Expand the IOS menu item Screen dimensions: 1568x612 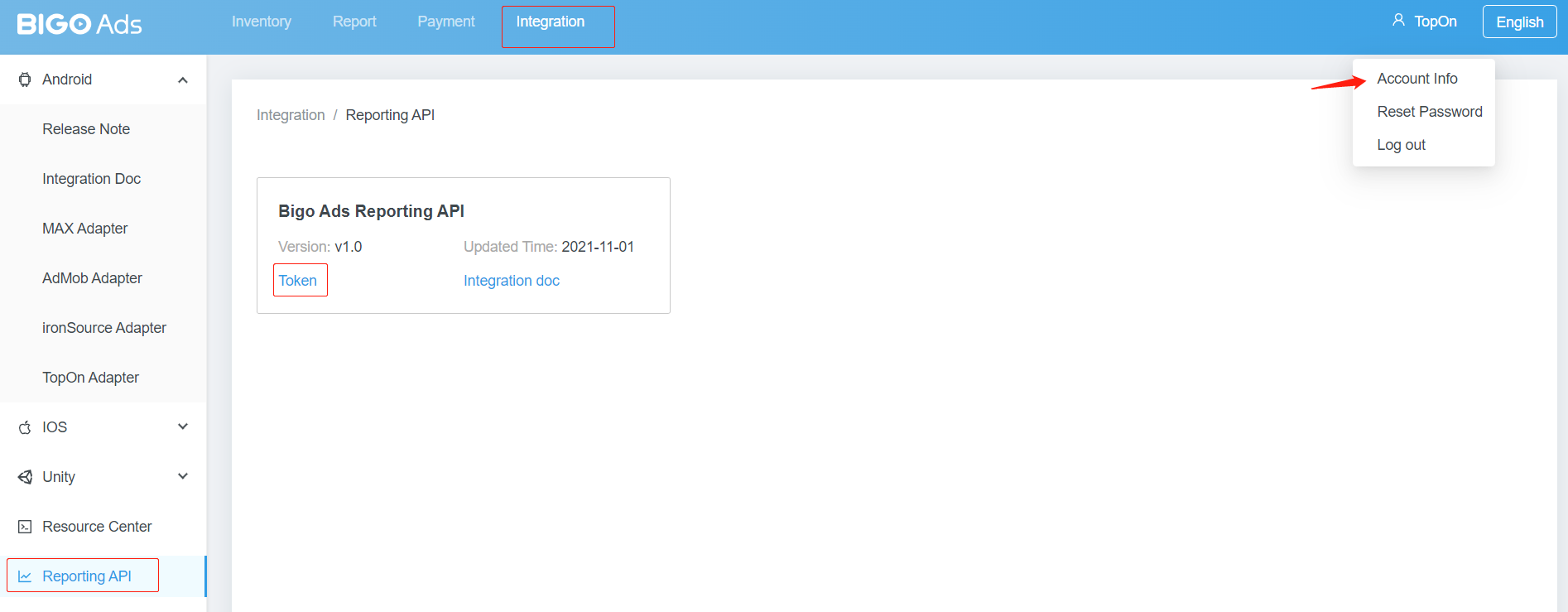103,427
